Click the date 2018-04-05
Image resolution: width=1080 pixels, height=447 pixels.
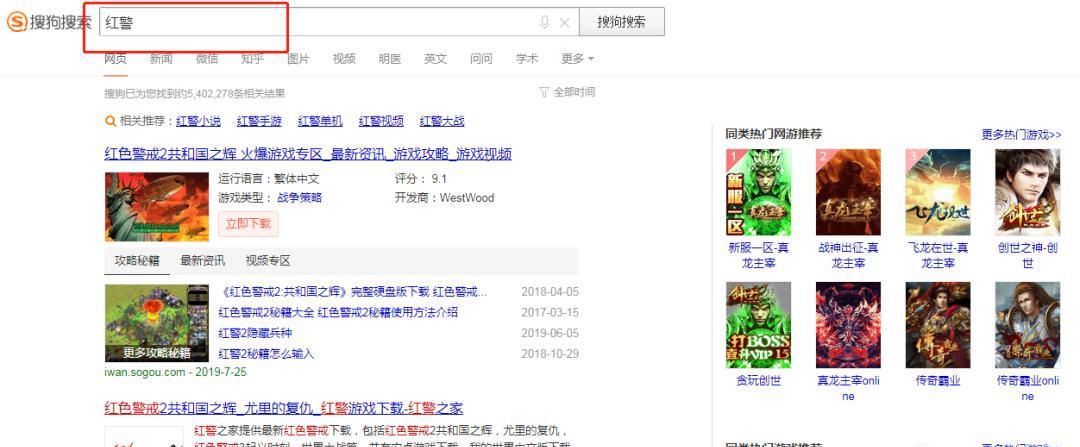[550, 292]
